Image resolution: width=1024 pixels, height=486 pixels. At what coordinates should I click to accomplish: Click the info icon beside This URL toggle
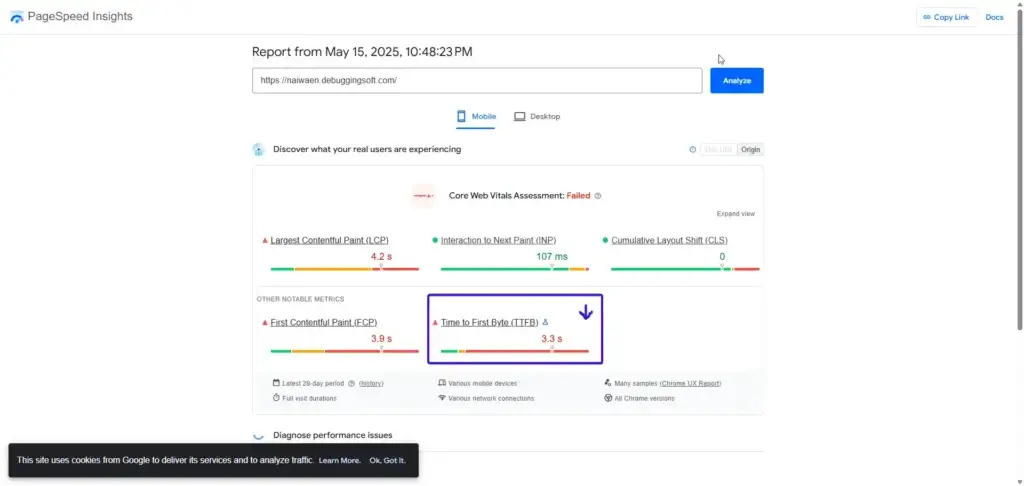pyautogui.click(x=692, y=150)
